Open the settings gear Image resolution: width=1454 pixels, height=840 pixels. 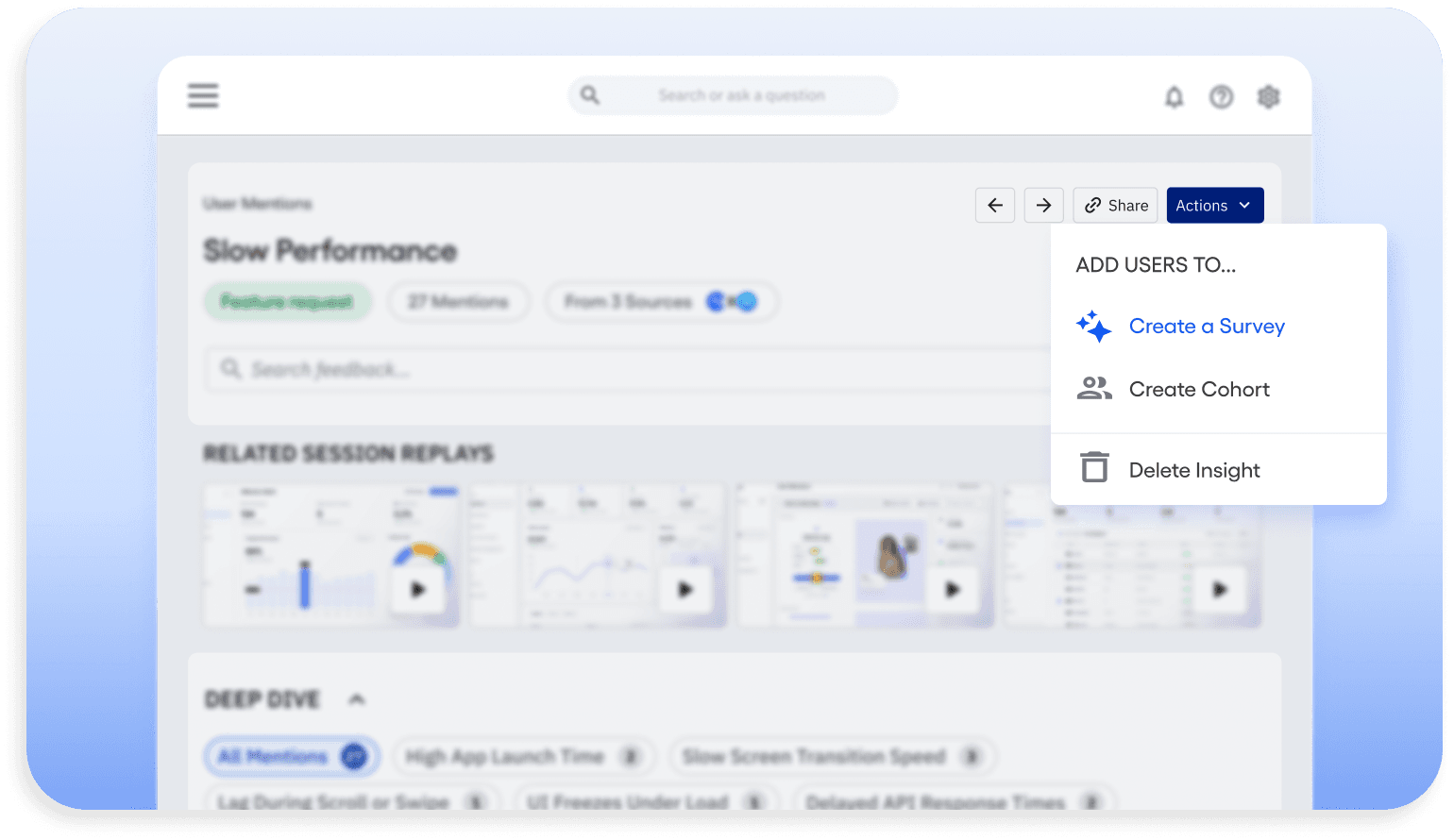tap(1268, 96)
